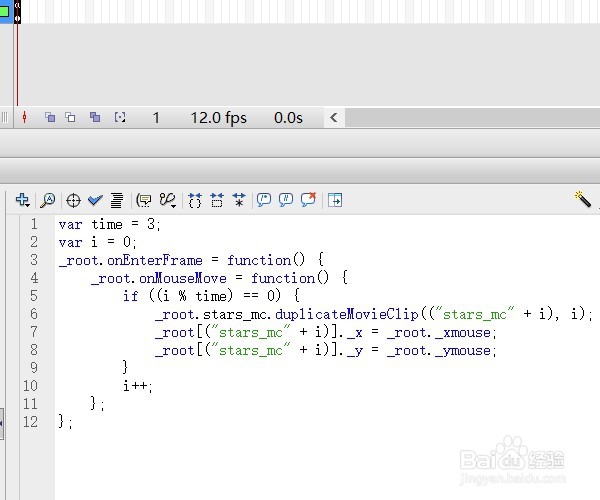
Task: Click the Expand all asterisk icon
Action: [x=239, y=200]
